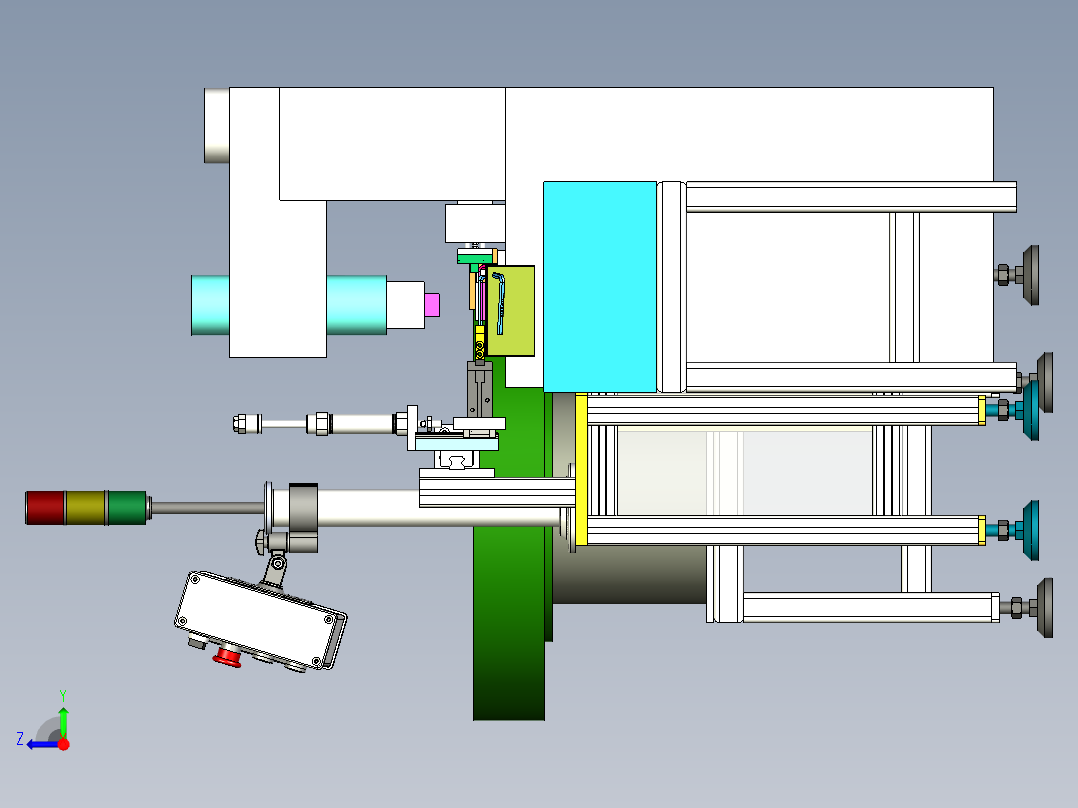Pick the lower teal leveling foot
Screen dimensions: 1078x808
pos(1030,530)
